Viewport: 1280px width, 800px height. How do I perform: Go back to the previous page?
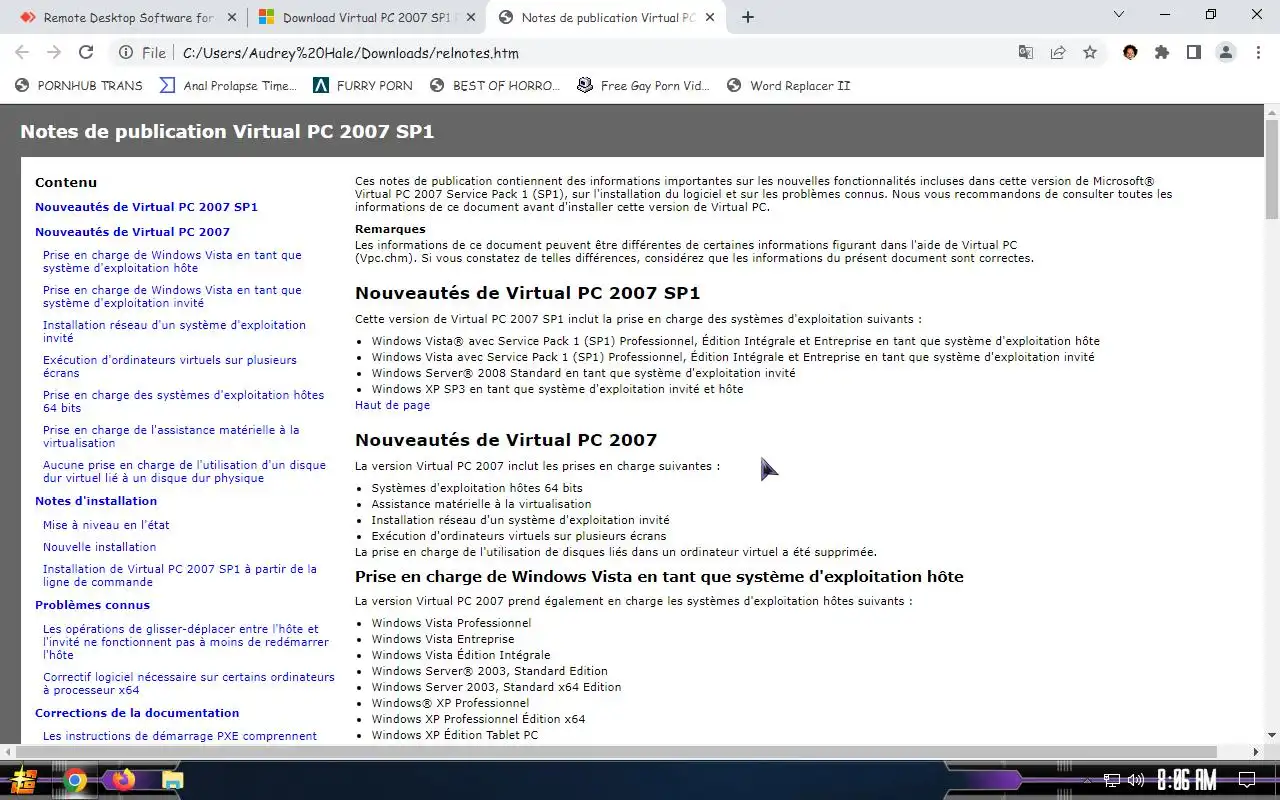click(x=22, y=53)
